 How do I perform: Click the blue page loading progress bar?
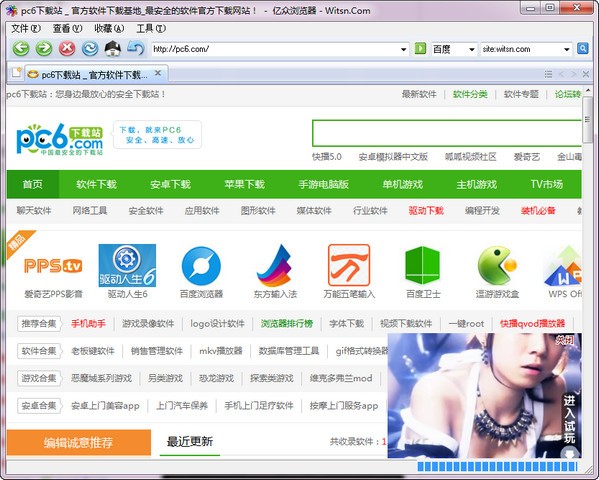(497, 466)
